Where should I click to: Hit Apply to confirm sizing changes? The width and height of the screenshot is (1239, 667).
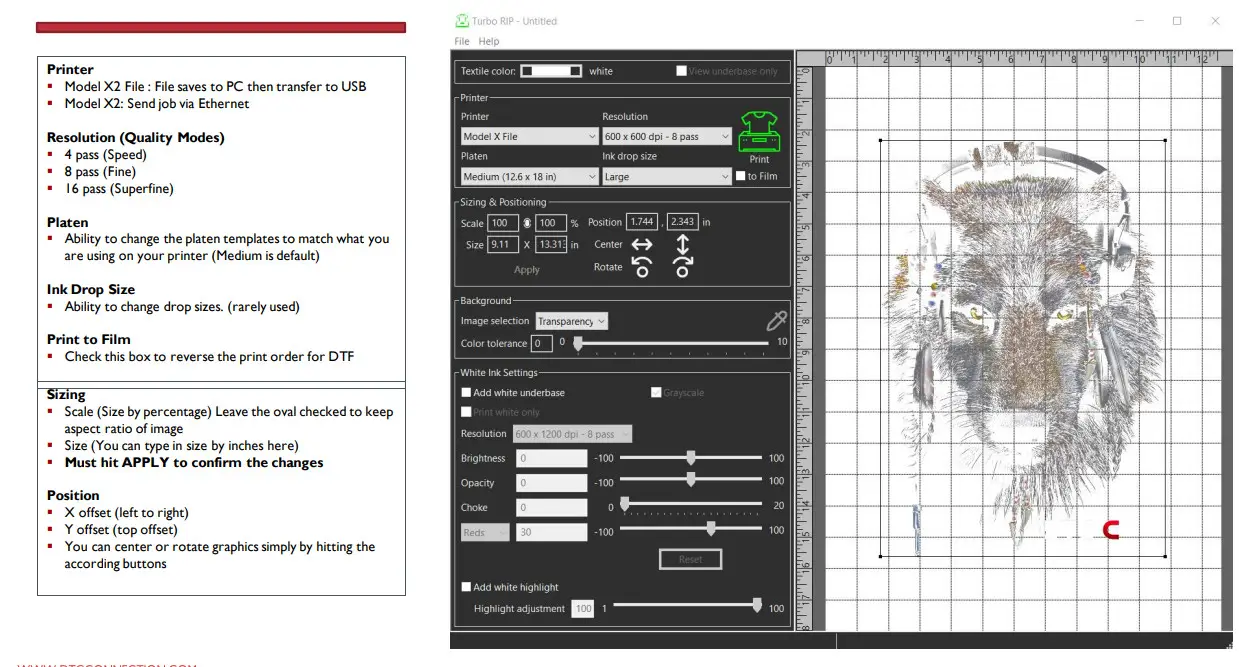pos(526,270)
